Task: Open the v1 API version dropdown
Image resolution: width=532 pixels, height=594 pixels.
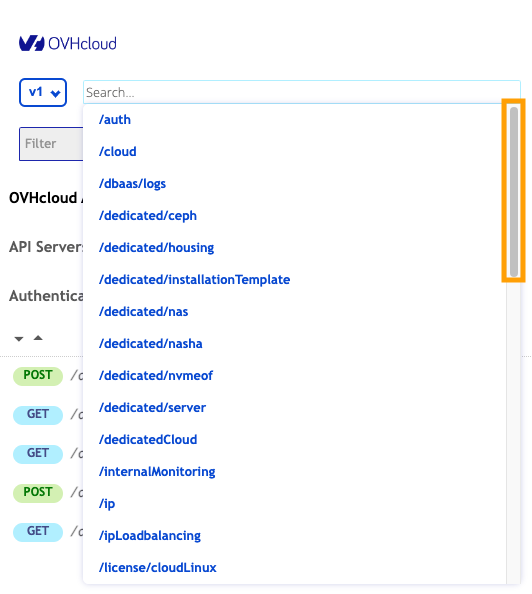Action: pyautogui.click(x=43, y=92)
